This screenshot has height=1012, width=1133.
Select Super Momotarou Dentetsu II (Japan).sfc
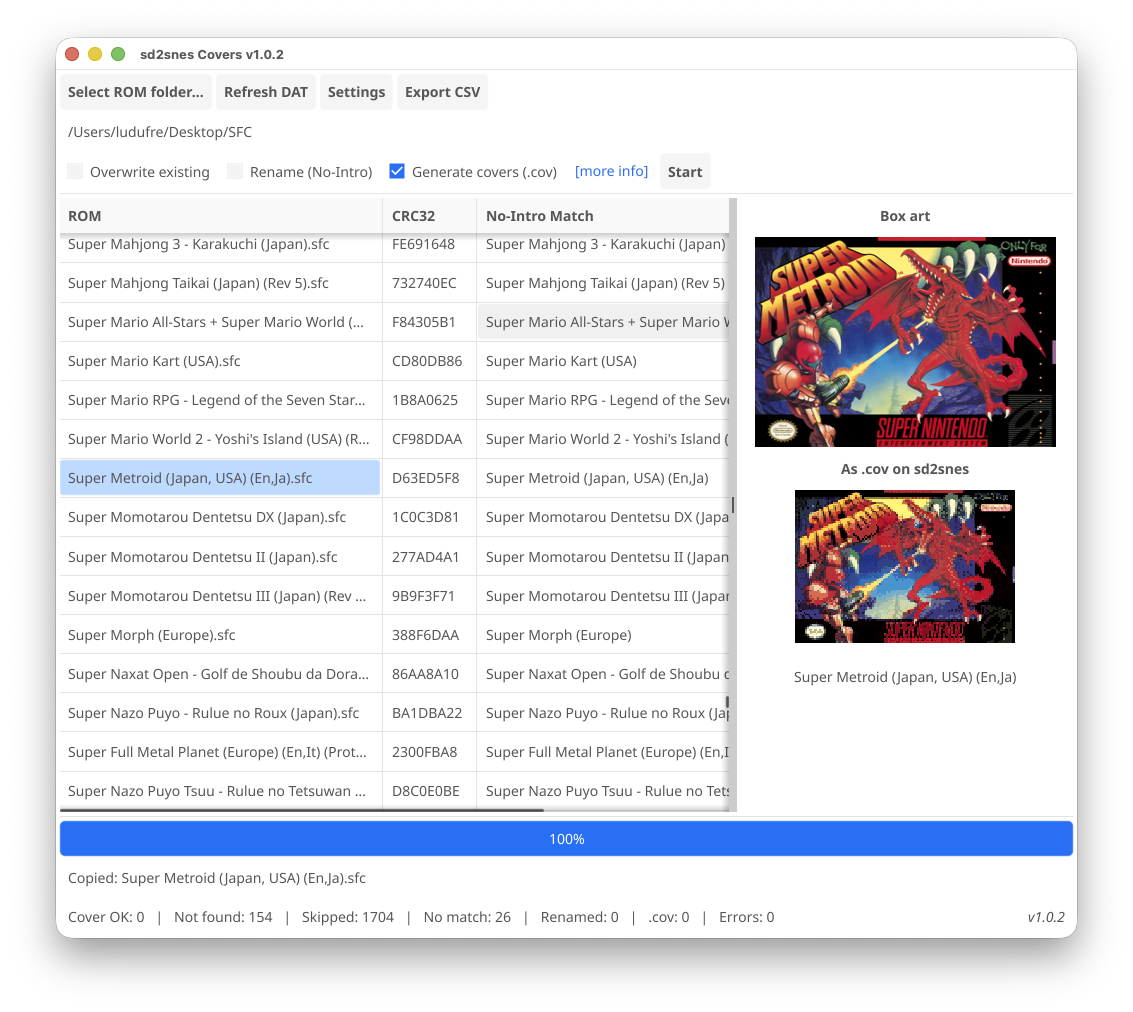click(220, 557)
